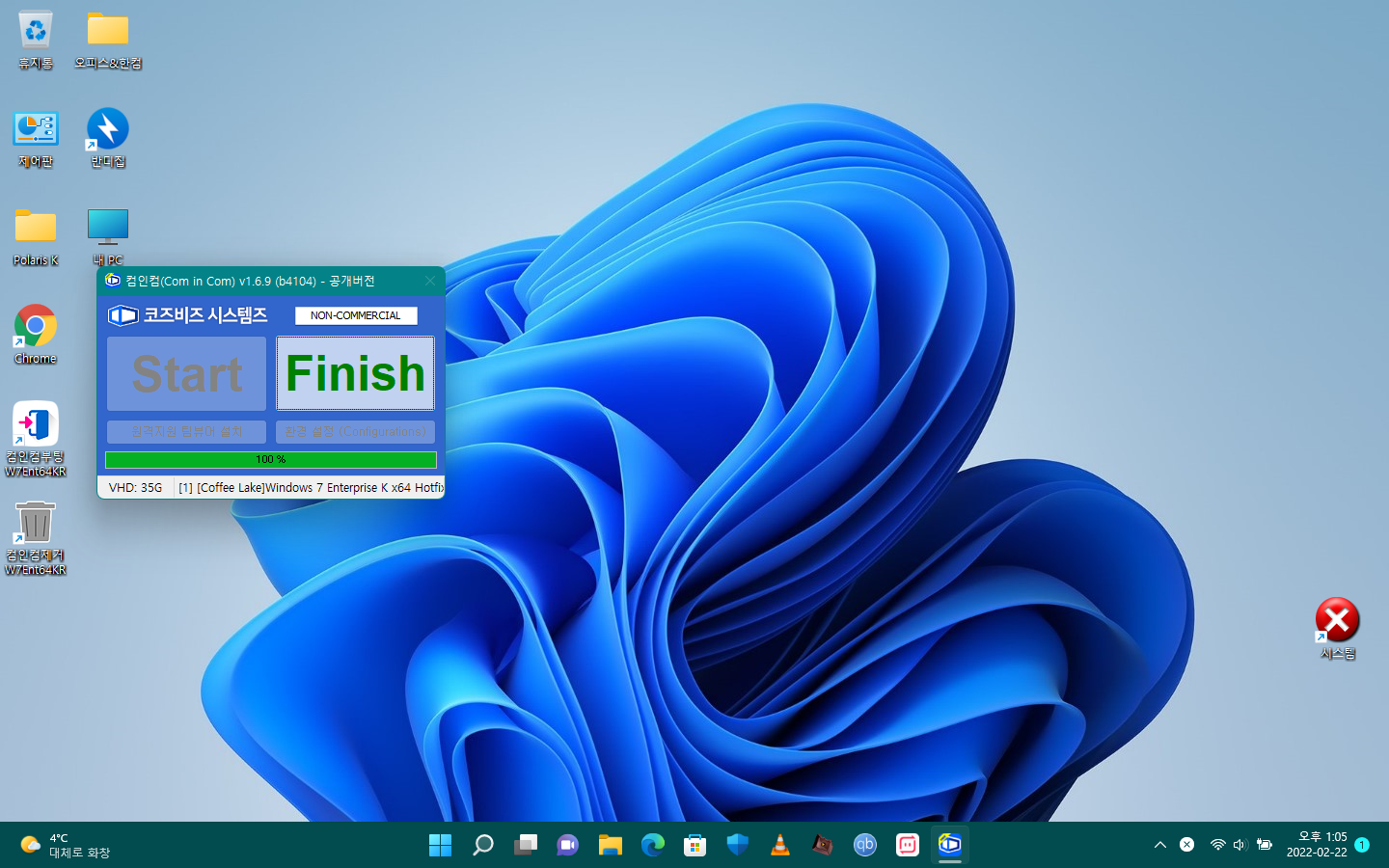Open 컴인컴제거 W7Ent64KR trash shortcut

(36, 538)
